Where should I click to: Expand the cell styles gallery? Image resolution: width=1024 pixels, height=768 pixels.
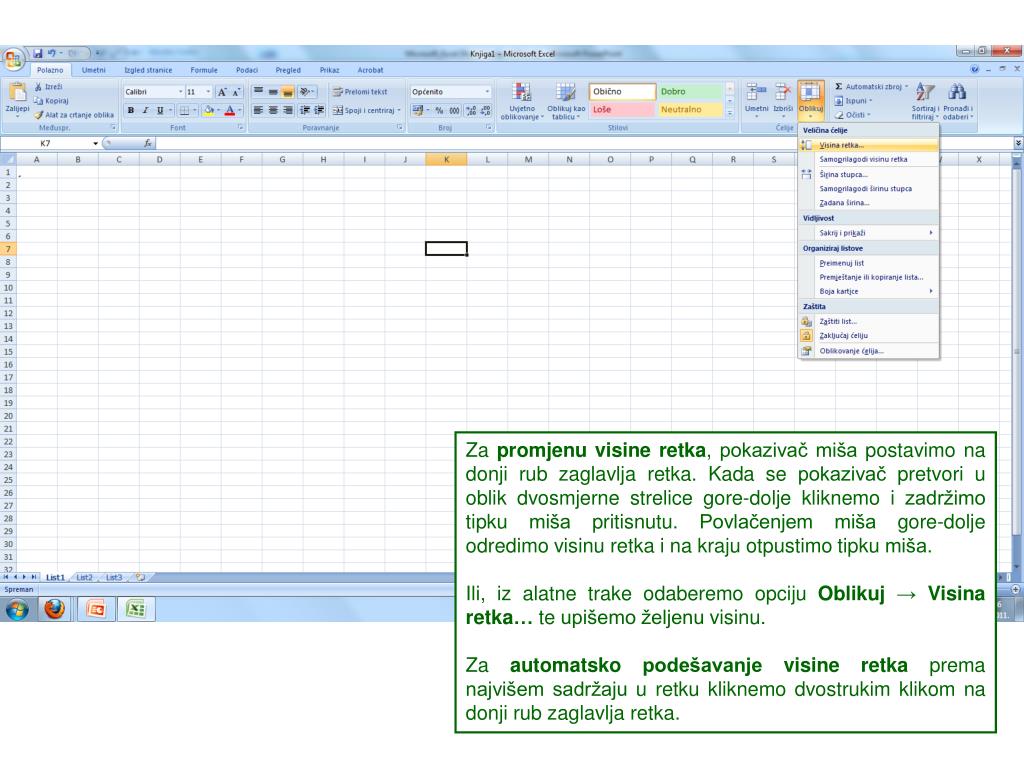[730, 113]
